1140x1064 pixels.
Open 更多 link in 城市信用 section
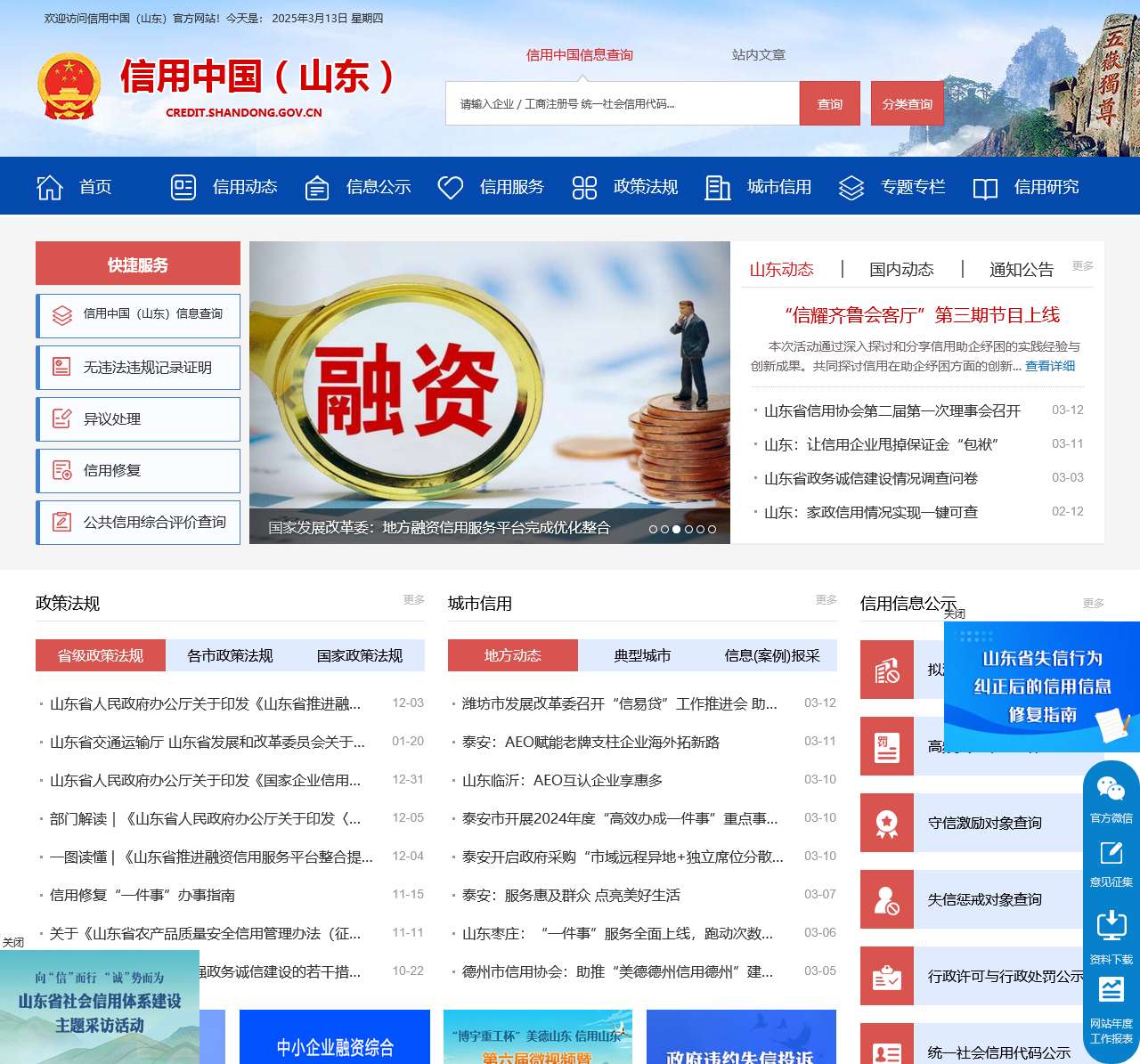click(x=826, y=599)
